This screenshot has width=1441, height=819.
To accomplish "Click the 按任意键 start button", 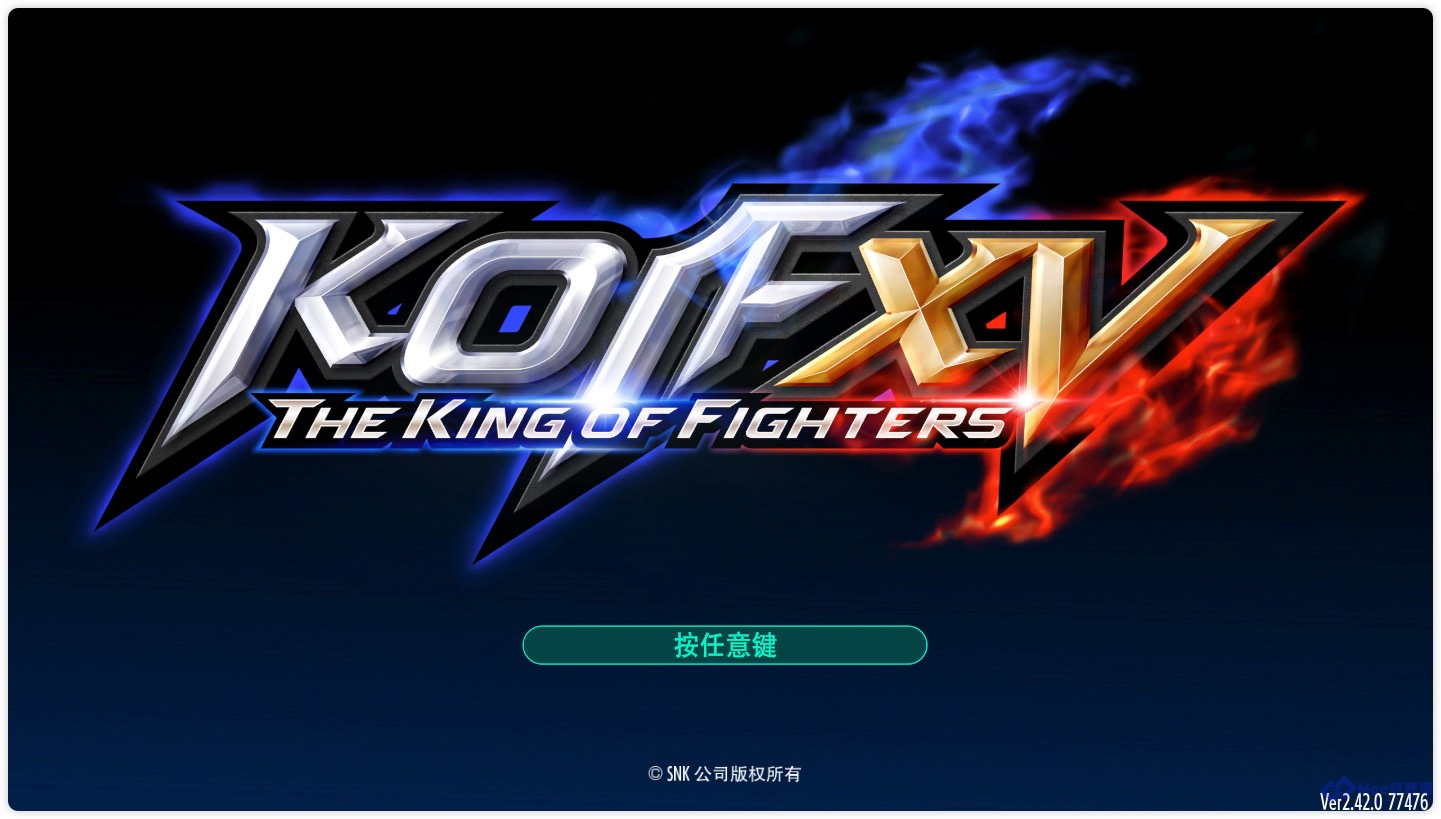I will (x=725, y=645).
